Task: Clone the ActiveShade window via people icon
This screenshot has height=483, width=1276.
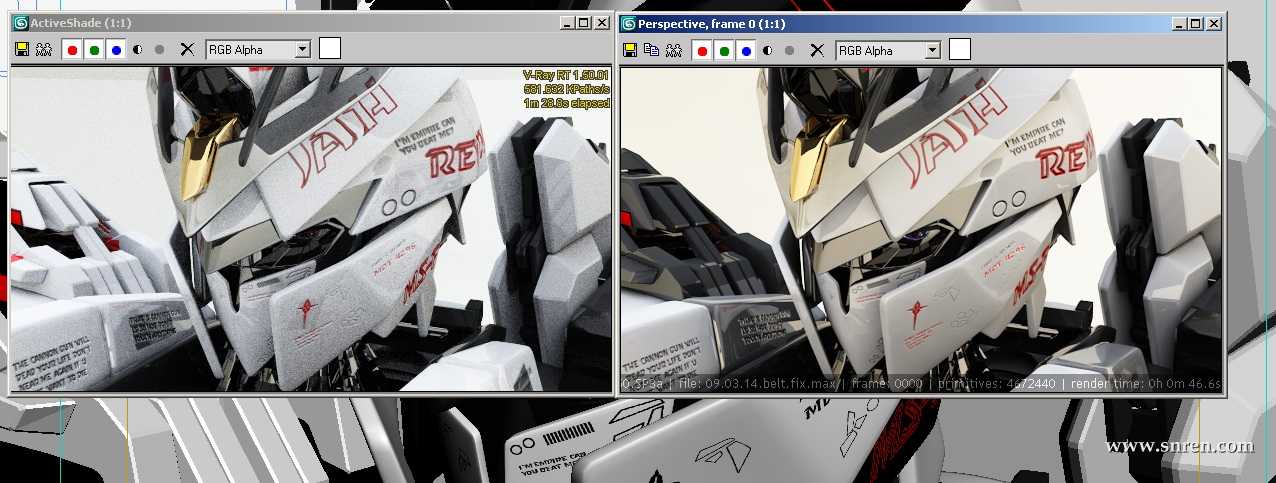Action: [43, 49]
